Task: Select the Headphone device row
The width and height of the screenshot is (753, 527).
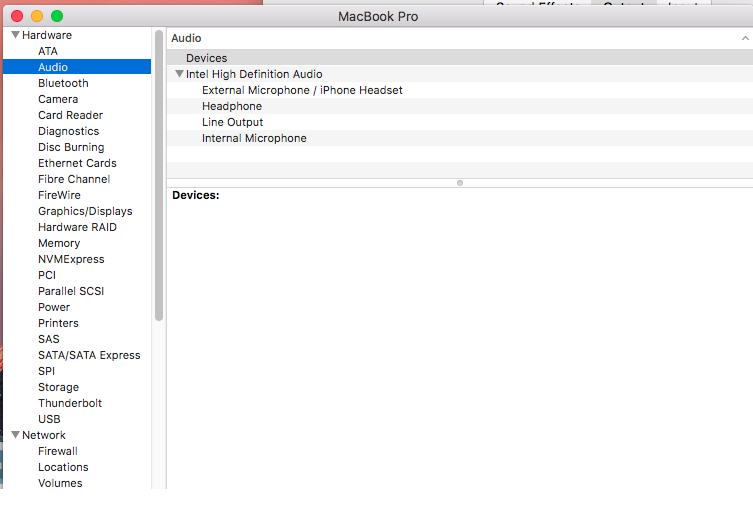Action: [x=232, y=106]
